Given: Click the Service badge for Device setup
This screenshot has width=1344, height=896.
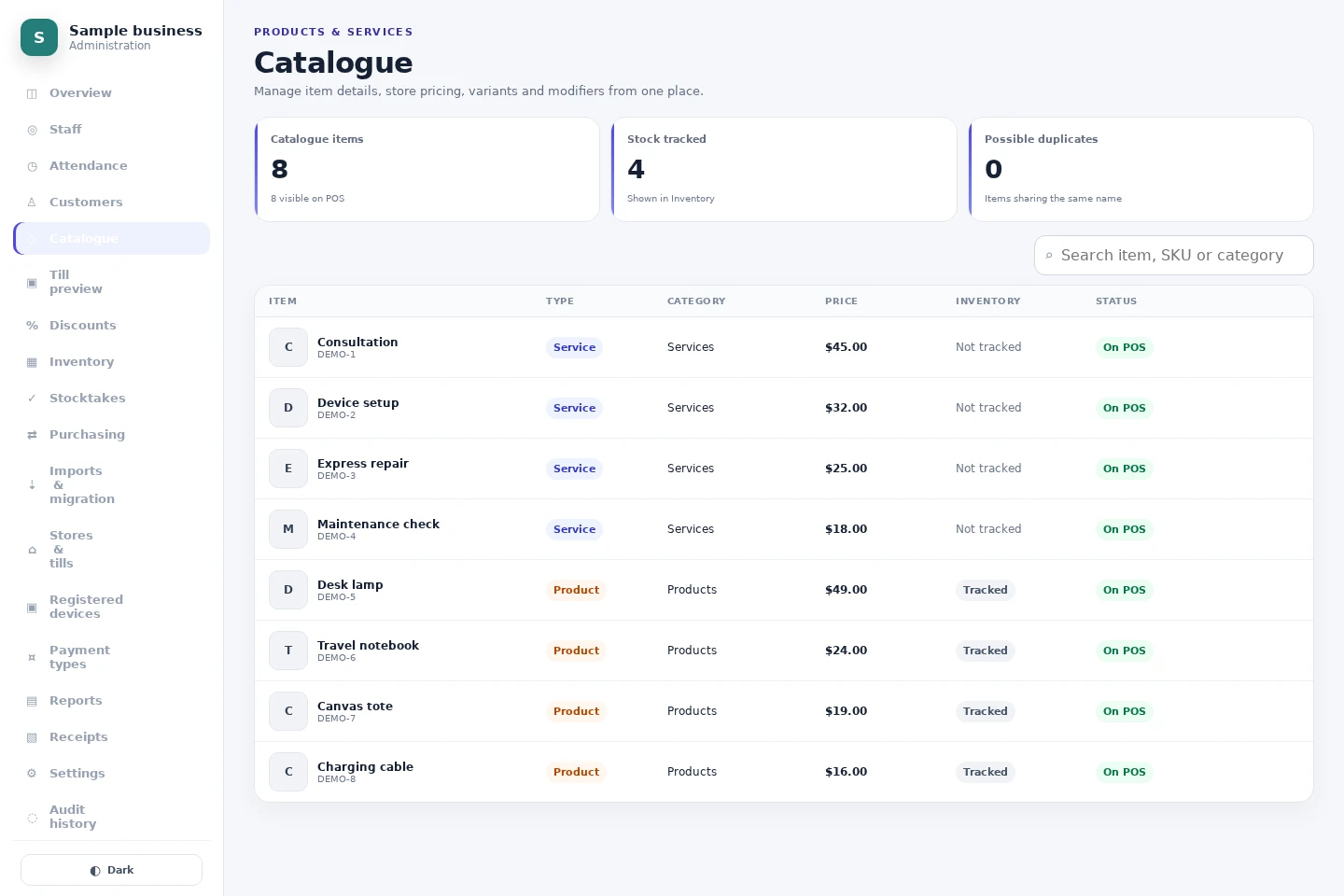Looking at the screenshot, I should (574, 408).
